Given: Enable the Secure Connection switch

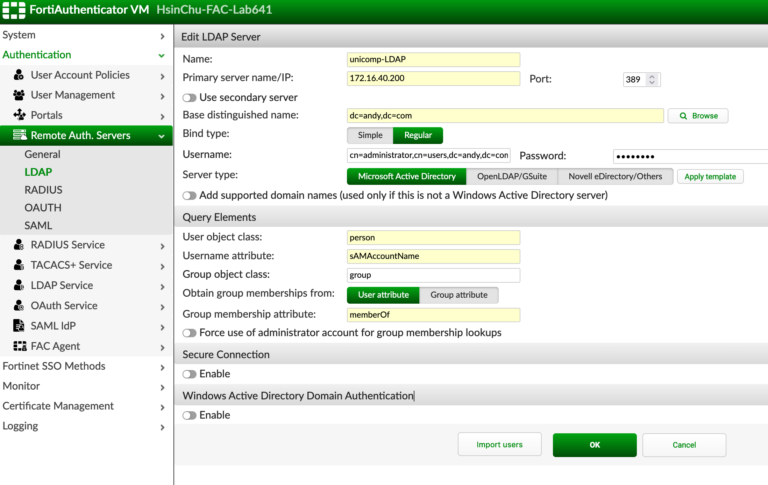Looking at the screenshot, I should [189, 374].
